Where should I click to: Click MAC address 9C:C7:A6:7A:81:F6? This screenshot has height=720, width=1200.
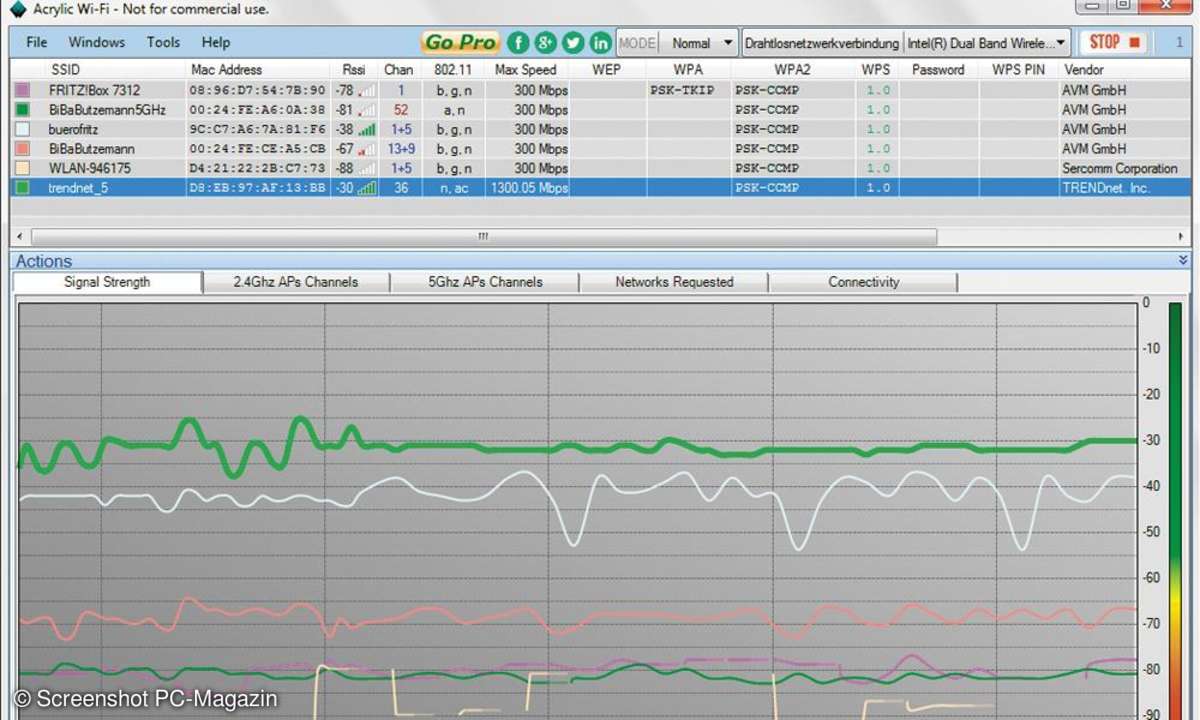pyautogui.click(x=257, y=129)
